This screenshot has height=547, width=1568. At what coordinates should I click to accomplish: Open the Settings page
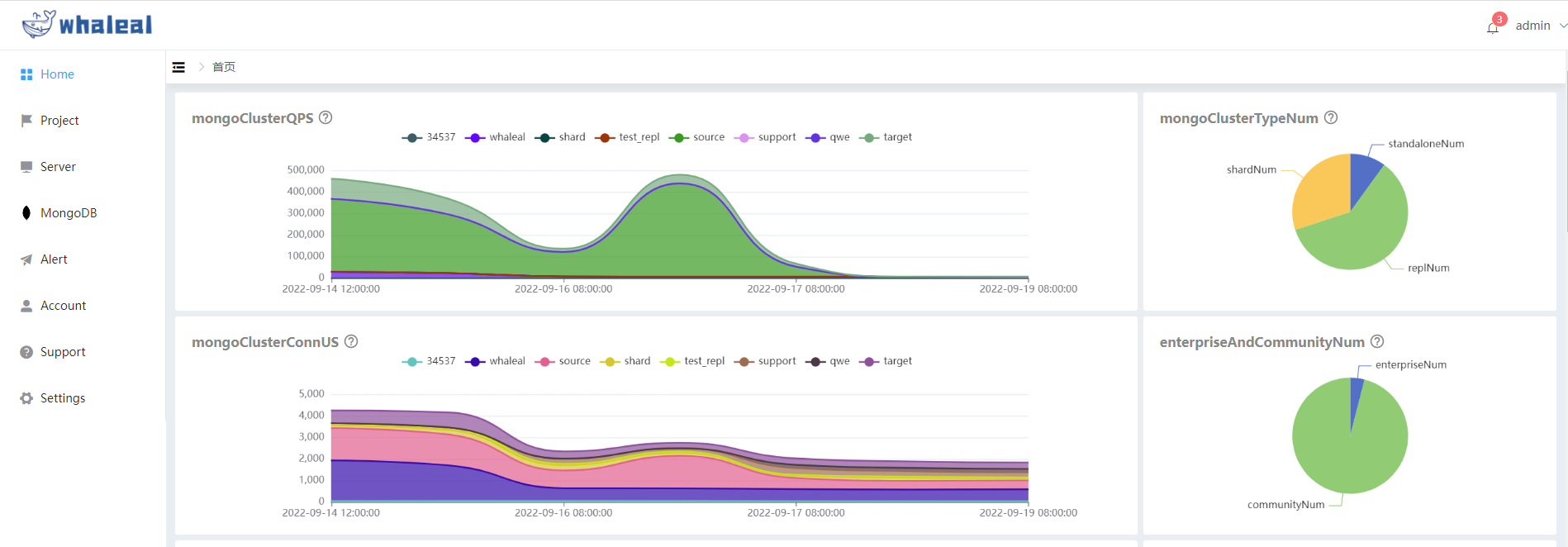(63, 398)
